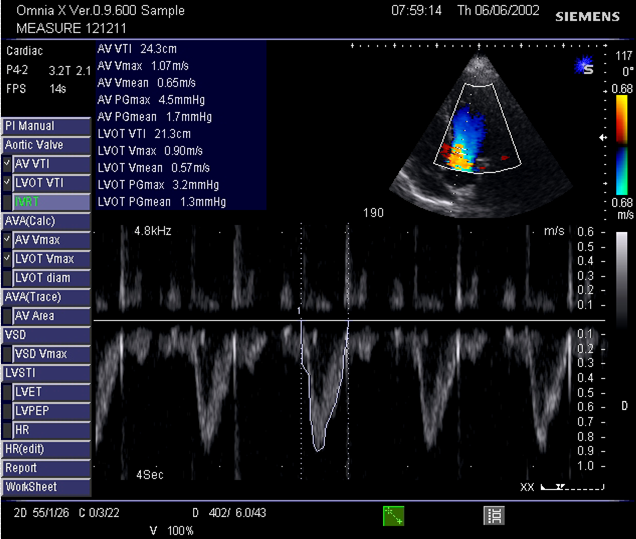Toggle the LVET checkbox
Viewport: 636px width, 539px height.
pyautogui.click(x=7, y=392)
